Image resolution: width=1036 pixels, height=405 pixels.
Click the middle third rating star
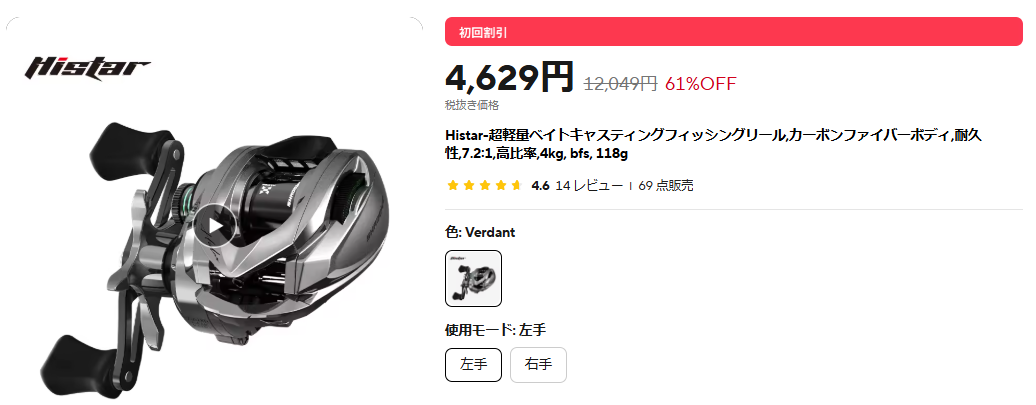click(x=485, y=186)
